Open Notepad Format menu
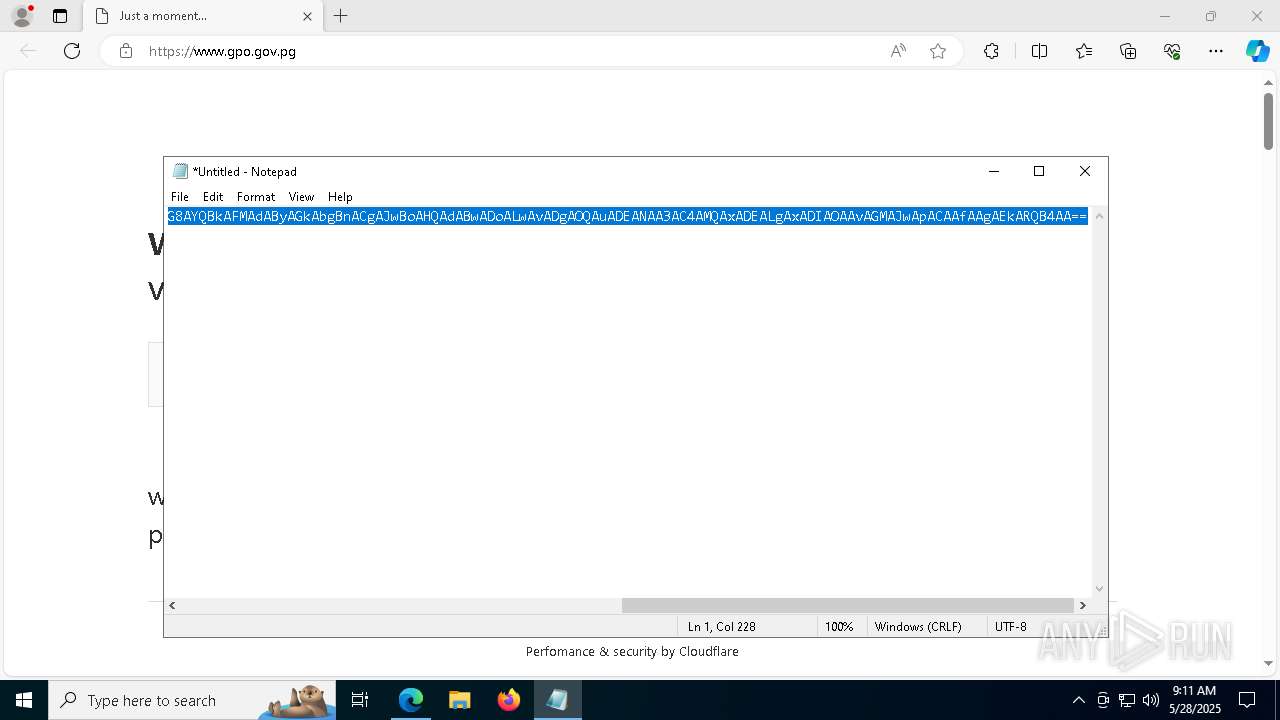The width and height of the screenshot is (1280, 720). pyautogui.click(x=256, y=197)
